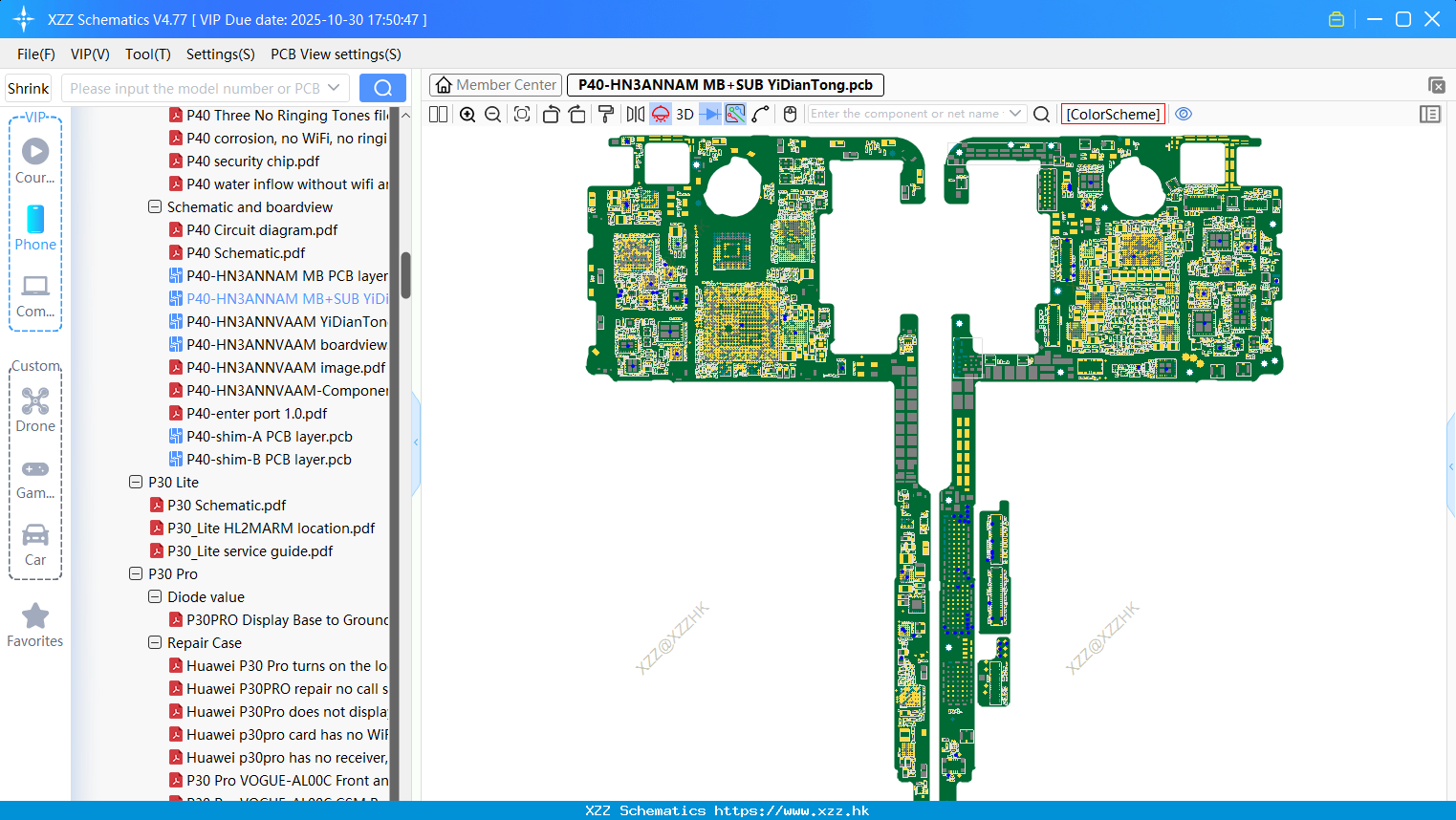This screenshot has height=820, width=1456.
Task: Open the ColorScheme settings
Action: pyautogui.click(x=1114, y=114)
